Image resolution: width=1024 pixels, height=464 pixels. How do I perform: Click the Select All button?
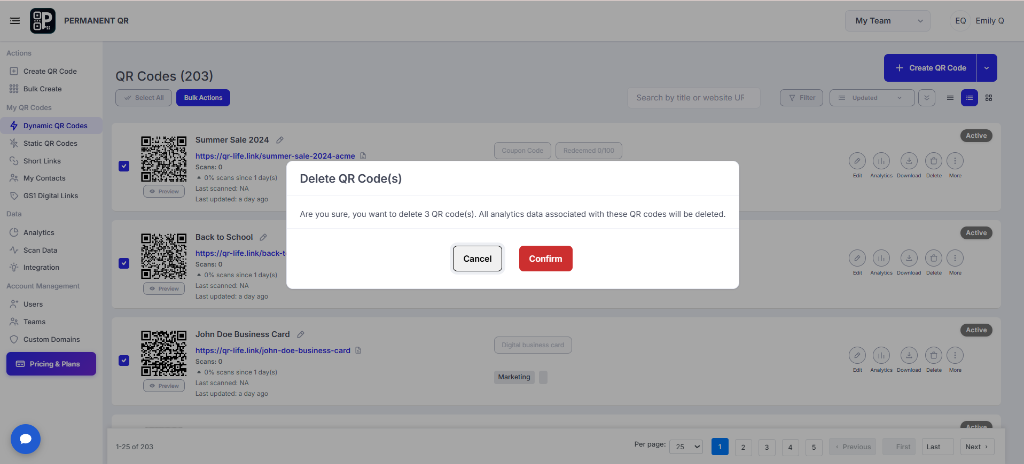(x=144, y=98)
